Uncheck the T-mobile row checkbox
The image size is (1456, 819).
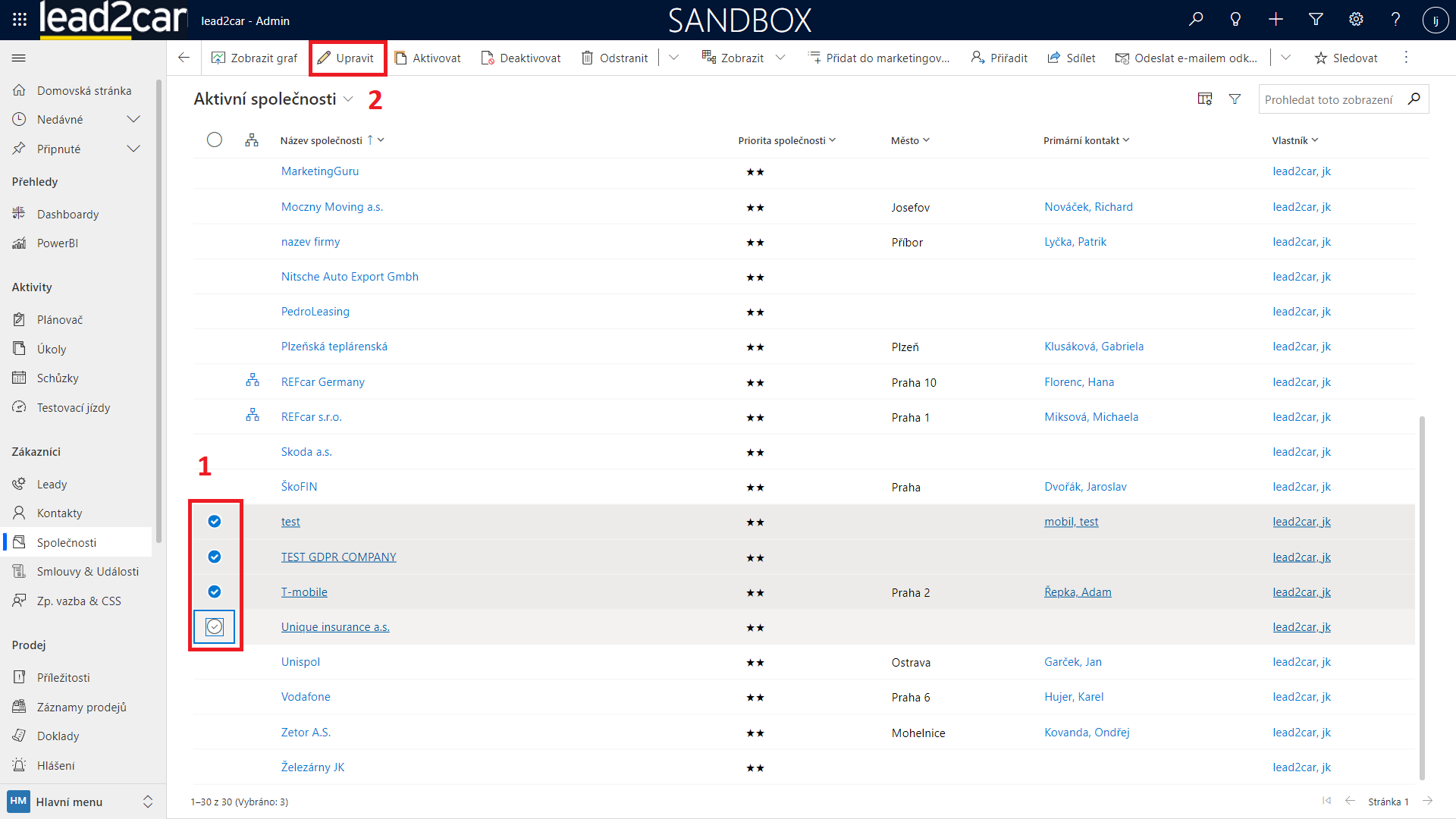tap(215, 592)
